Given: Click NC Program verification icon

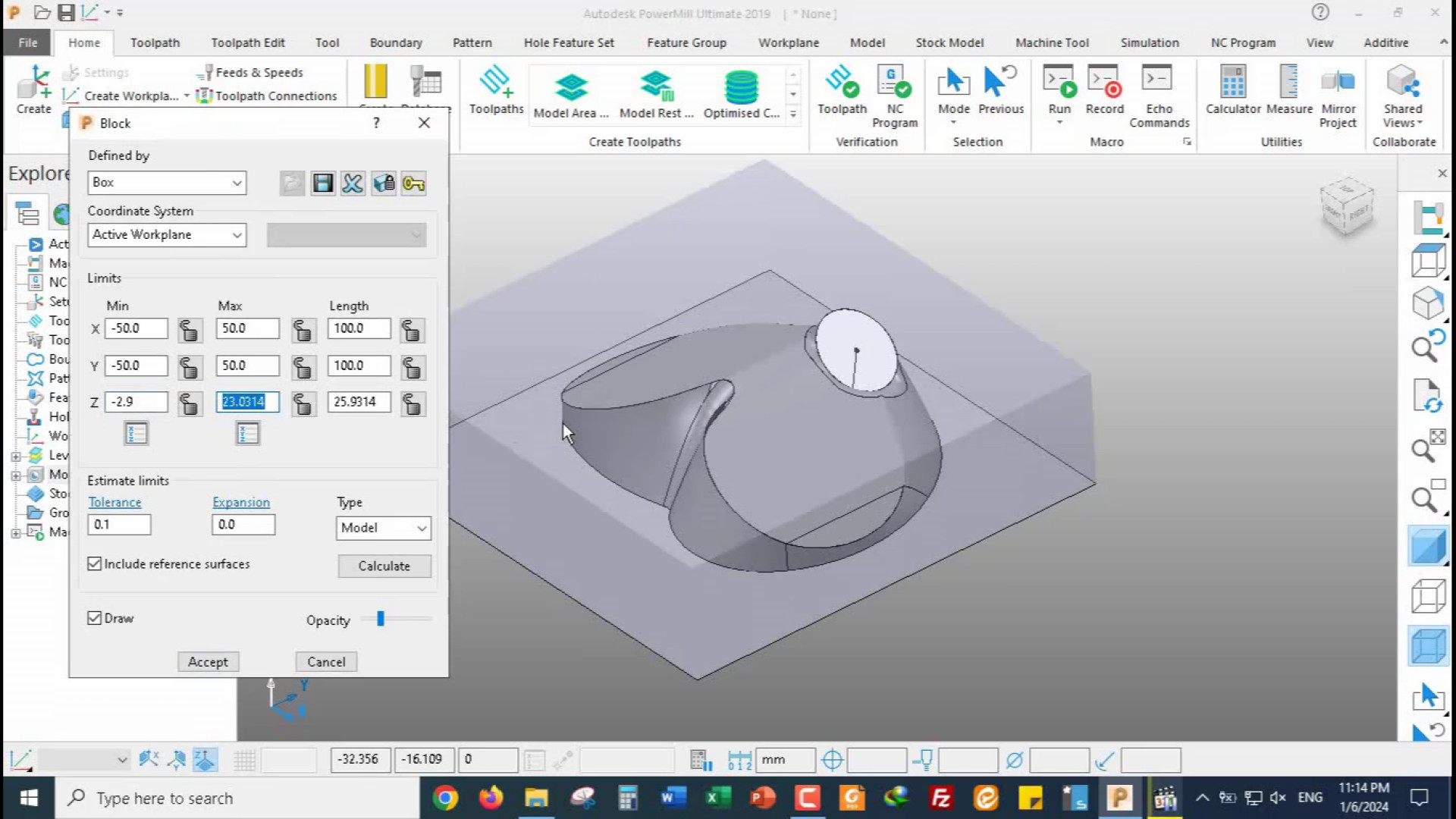Looking at the screenshot, I should (895, 96).
